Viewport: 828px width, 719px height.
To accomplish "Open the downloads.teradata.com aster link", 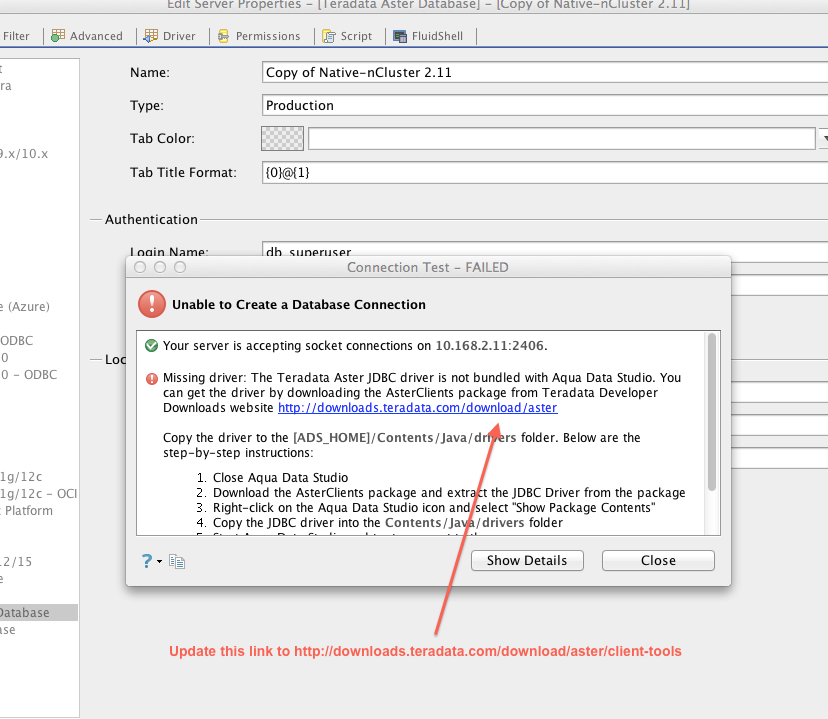I will pos(418,408).
